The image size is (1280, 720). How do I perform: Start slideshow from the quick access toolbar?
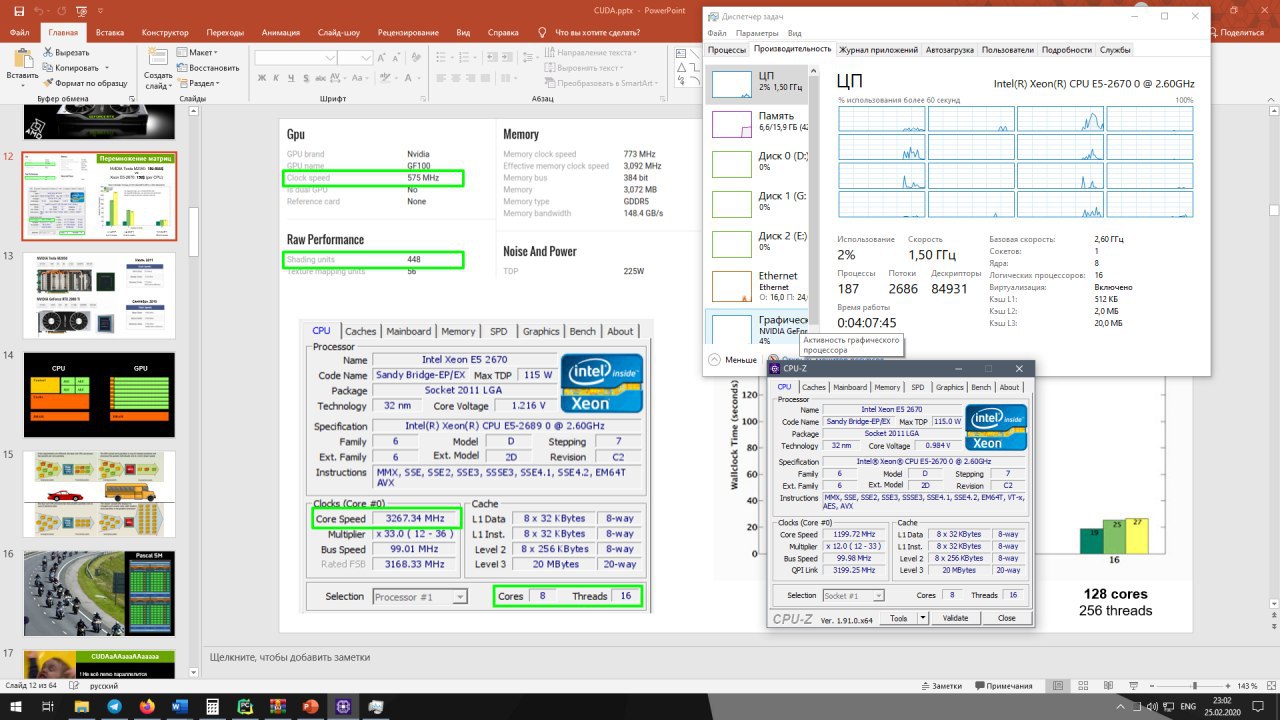coord(83,11)
